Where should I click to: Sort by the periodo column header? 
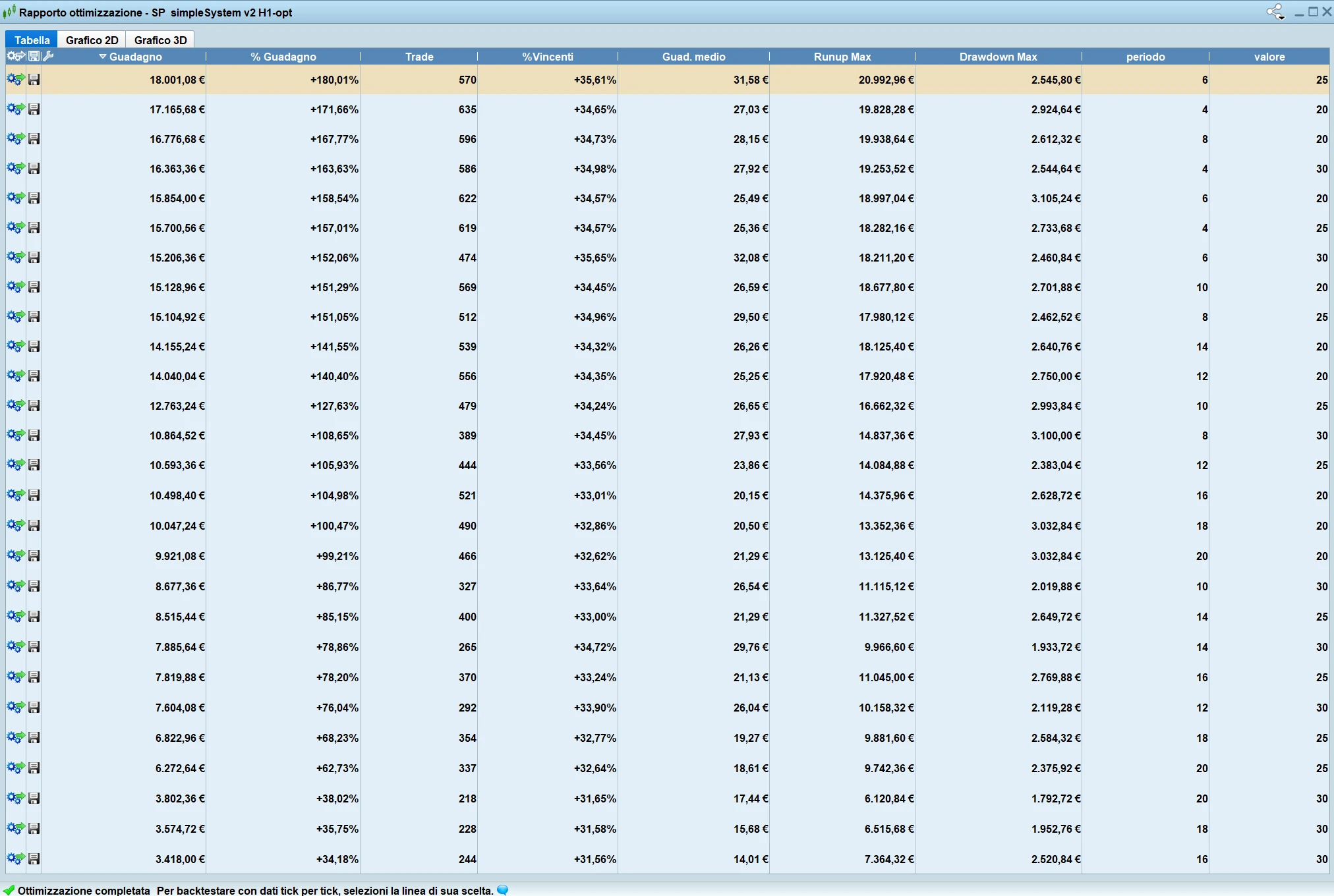(x=1145, y=57)
